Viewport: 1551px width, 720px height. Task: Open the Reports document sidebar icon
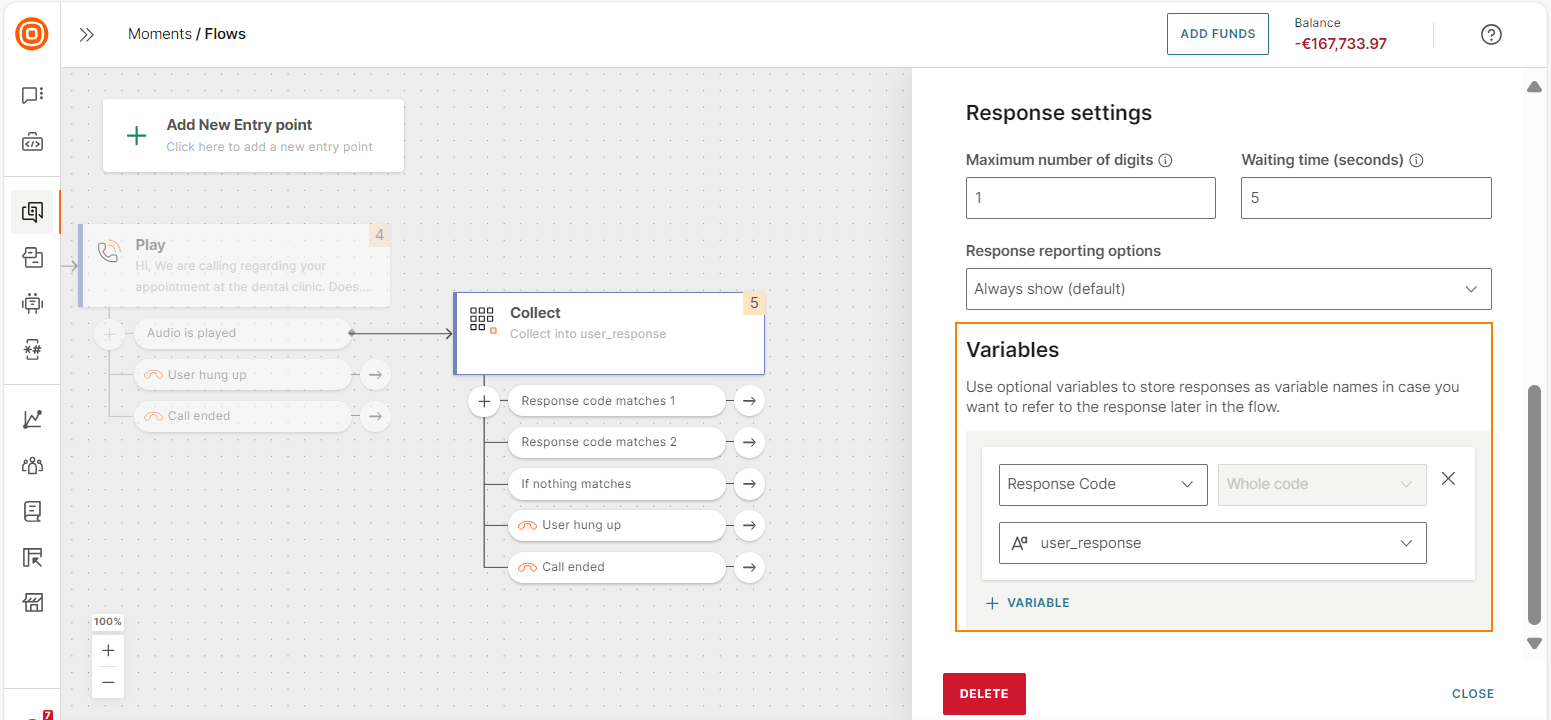pyautogui.click(x=32, y=511)
